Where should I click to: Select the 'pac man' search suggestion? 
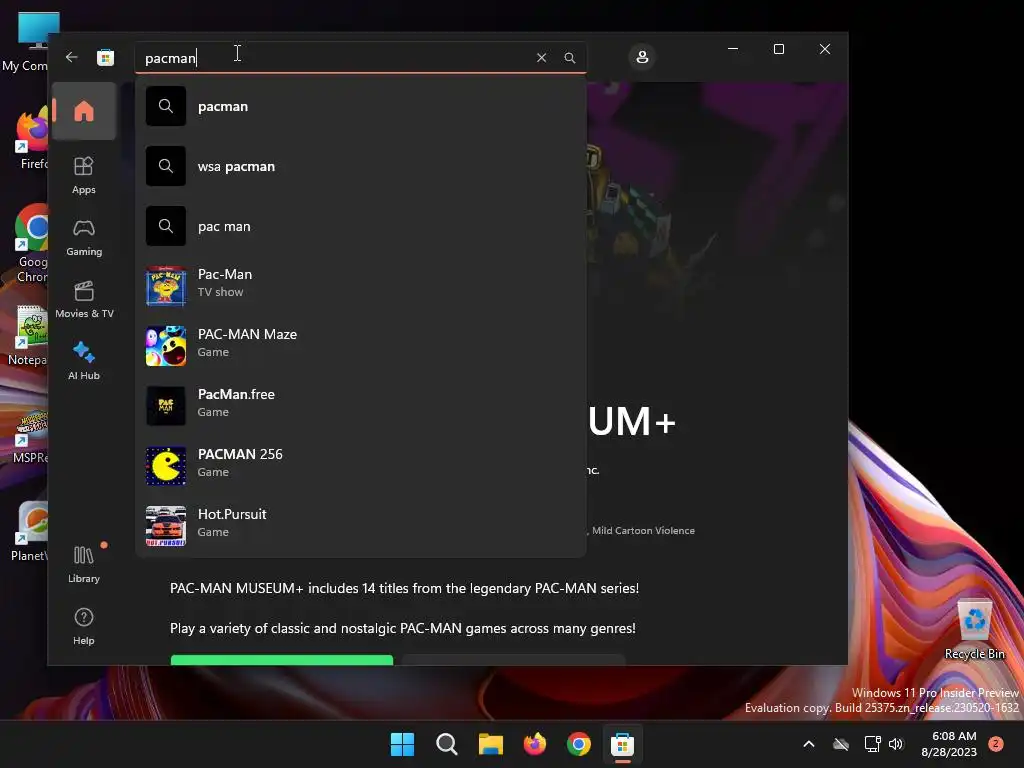(x=360, y=226)
